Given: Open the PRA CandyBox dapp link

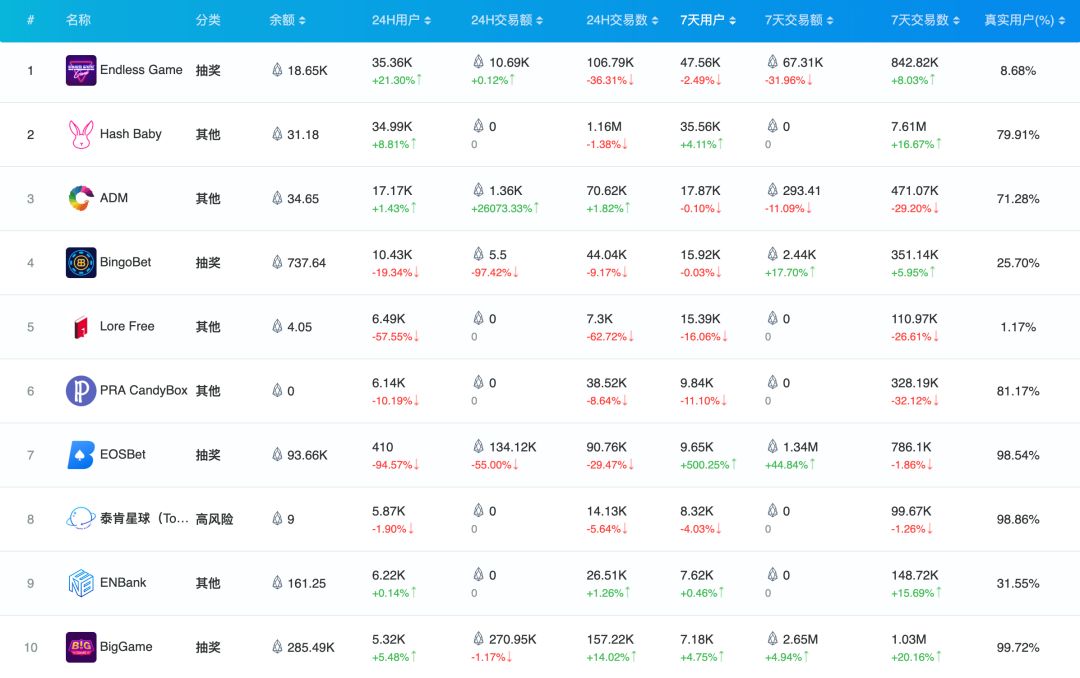Looking at the screenshot, I should 144,390.
